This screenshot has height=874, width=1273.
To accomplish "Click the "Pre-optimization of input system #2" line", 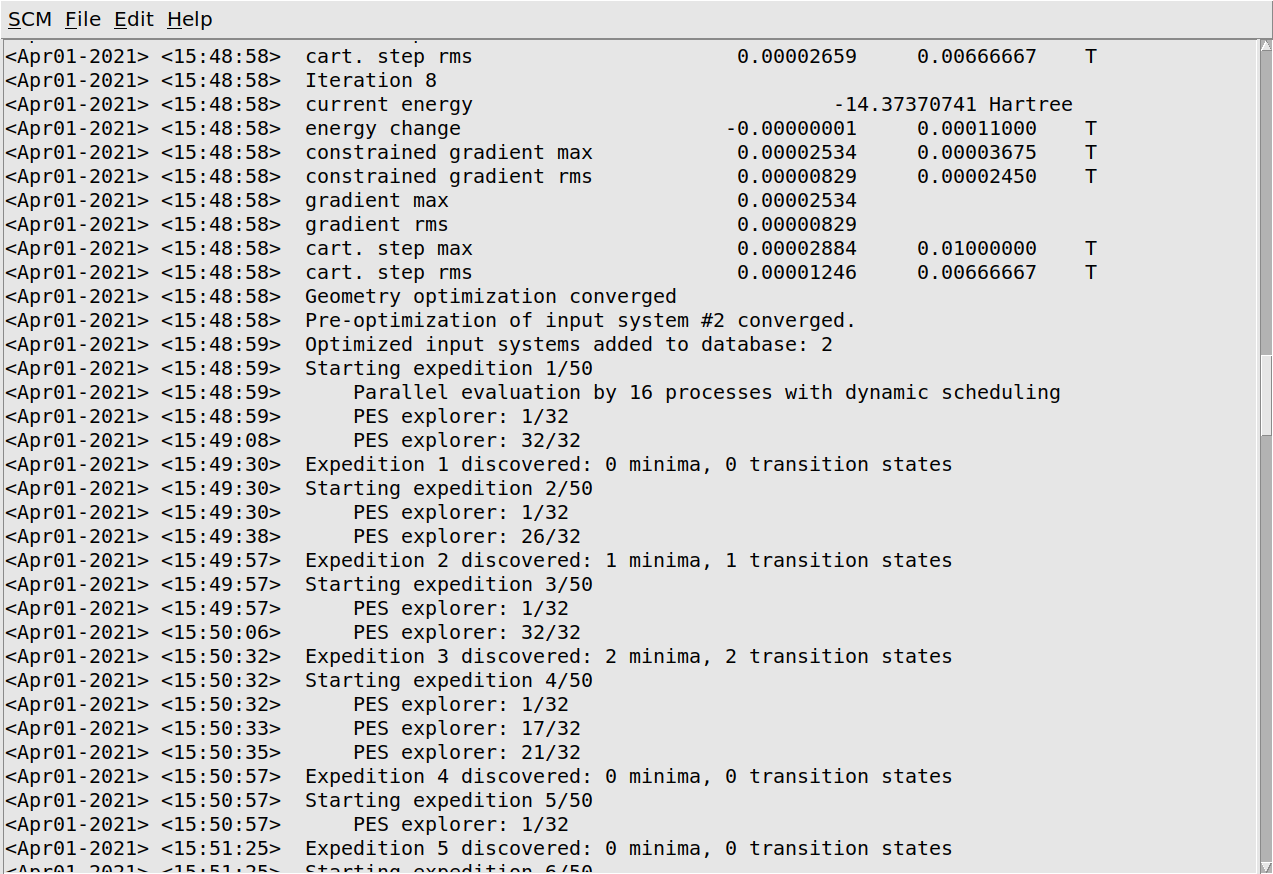I will tap(580, 321).
